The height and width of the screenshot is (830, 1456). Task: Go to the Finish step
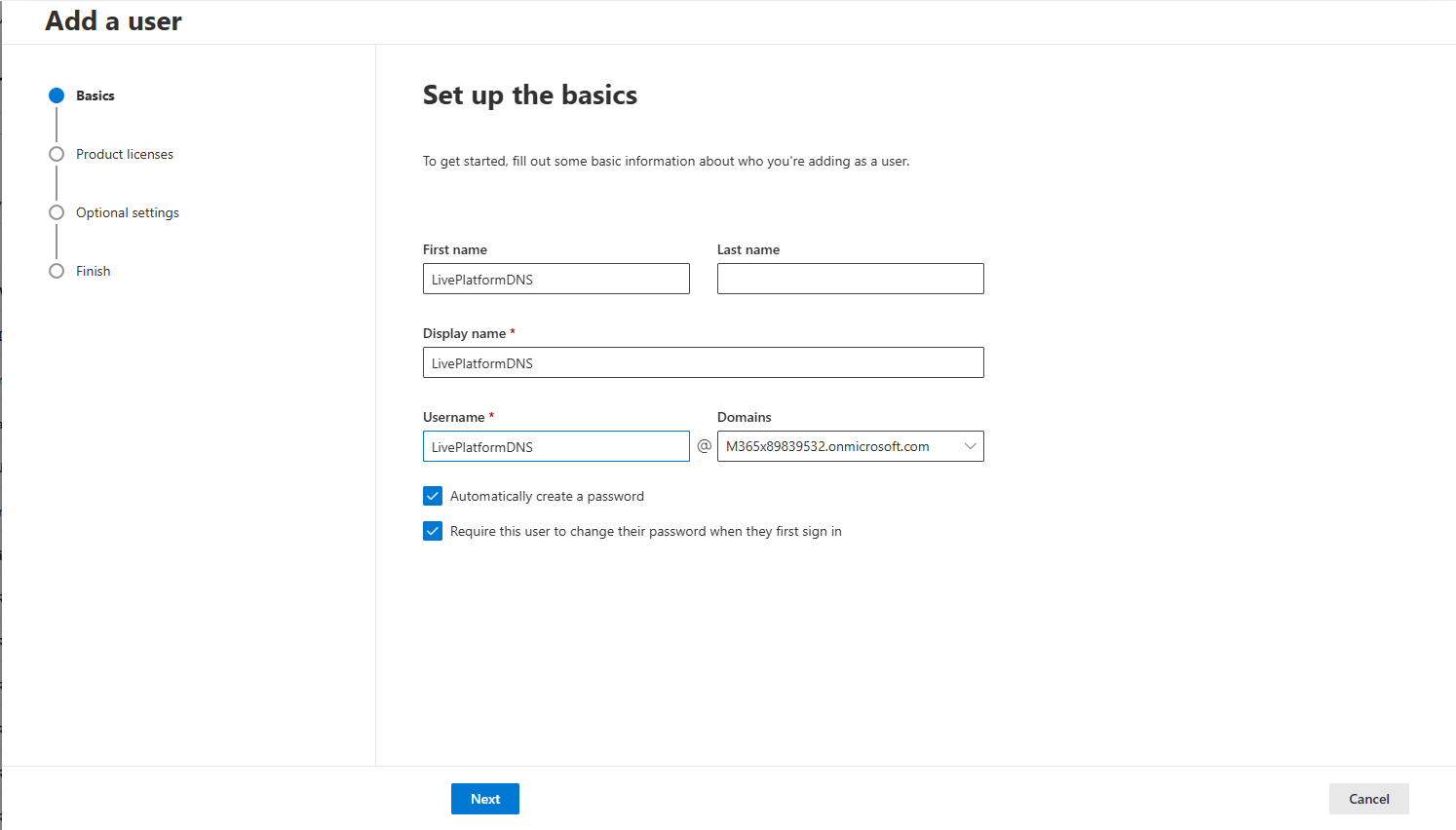(93, 271)
